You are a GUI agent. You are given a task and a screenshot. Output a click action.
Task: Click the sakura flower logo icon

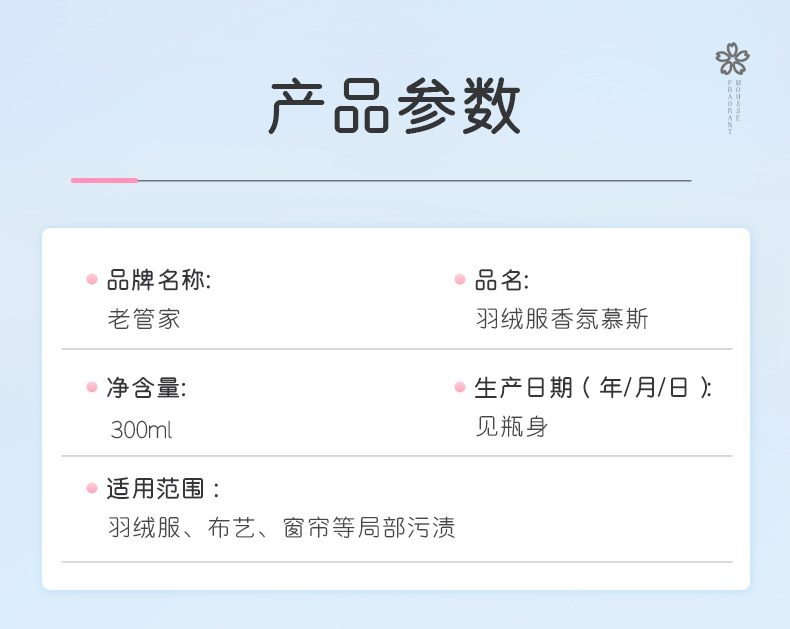point(732,59)
